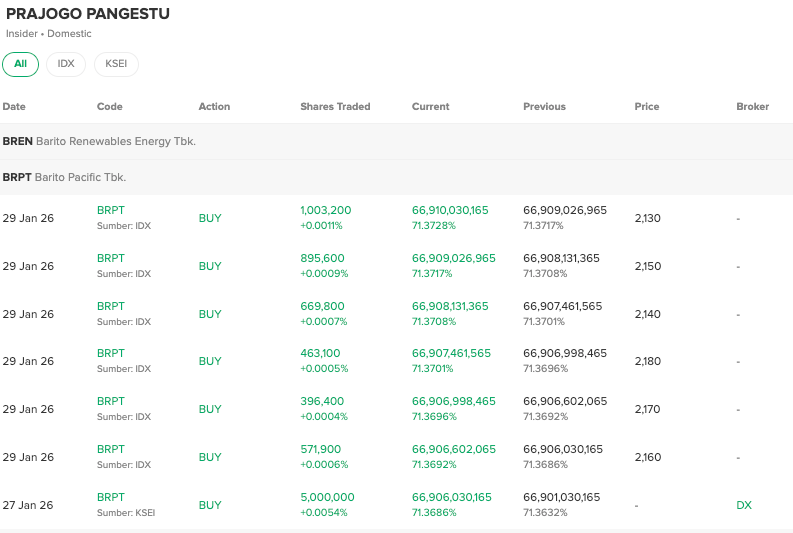
Task: Switch to the IDX filter tab
Action: coord(66,64)
